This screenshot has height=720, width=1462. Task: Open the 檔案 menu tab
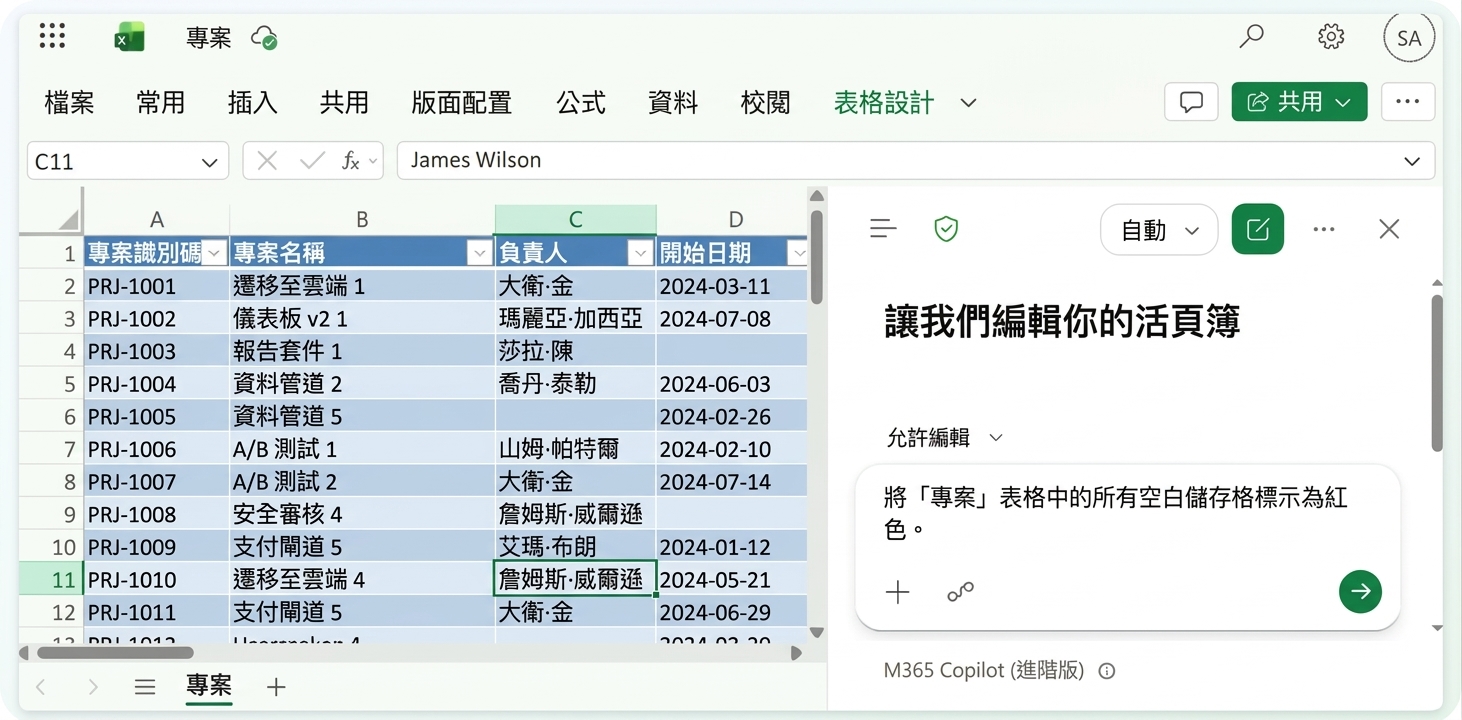click(x=69, y=102)
